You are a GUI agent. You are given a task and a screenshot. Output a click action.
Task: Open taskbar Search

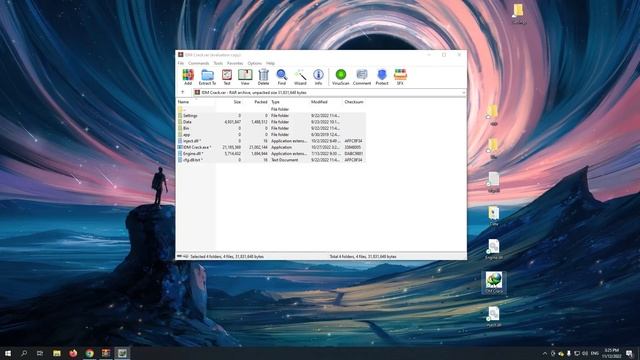pyautogui.click(x=24, y=353)
